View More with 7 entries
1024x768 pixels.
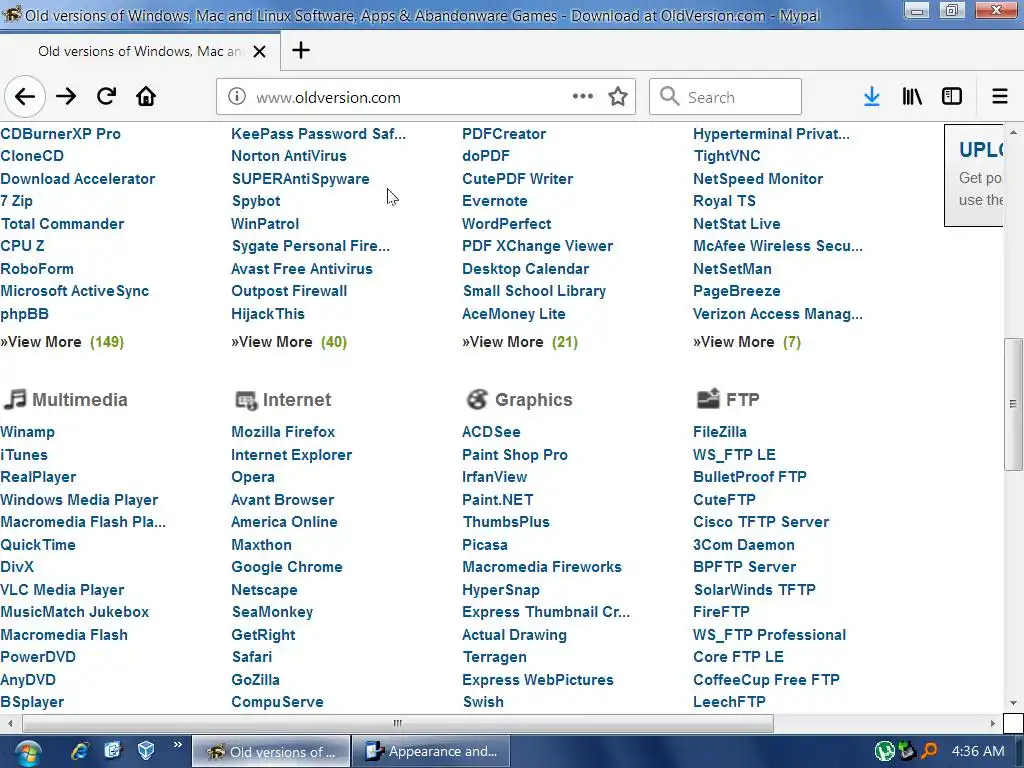746,342
